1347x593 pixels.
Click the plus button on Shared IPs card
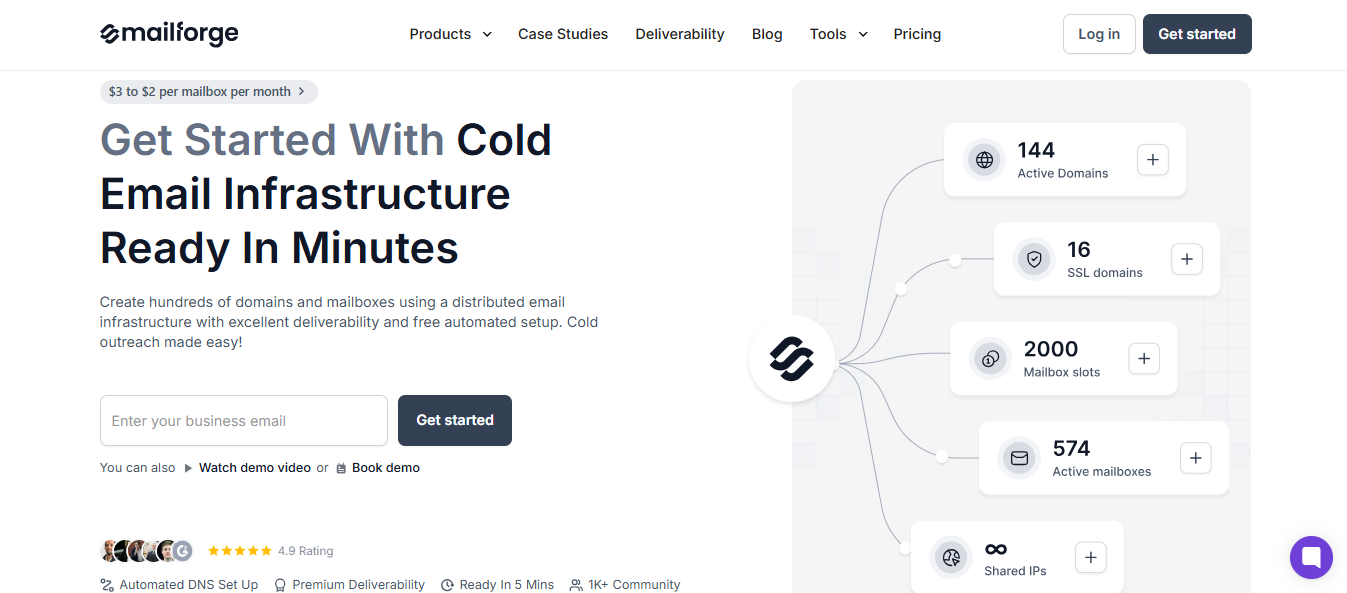[x=1090, y=557]
